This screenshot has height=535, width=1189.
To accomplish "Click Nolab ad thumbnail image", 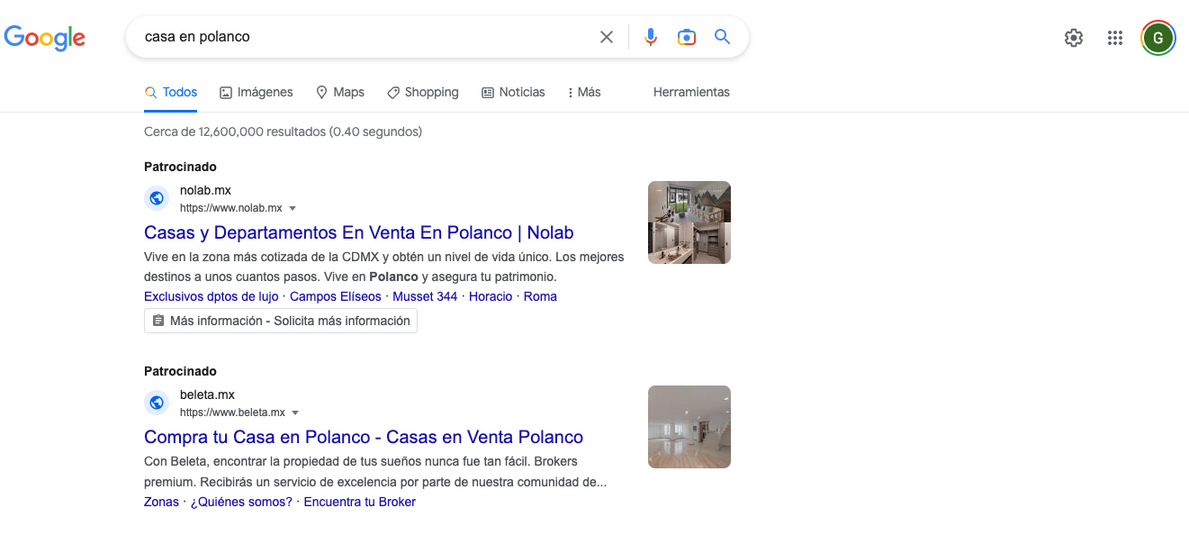I will [689, 222].
